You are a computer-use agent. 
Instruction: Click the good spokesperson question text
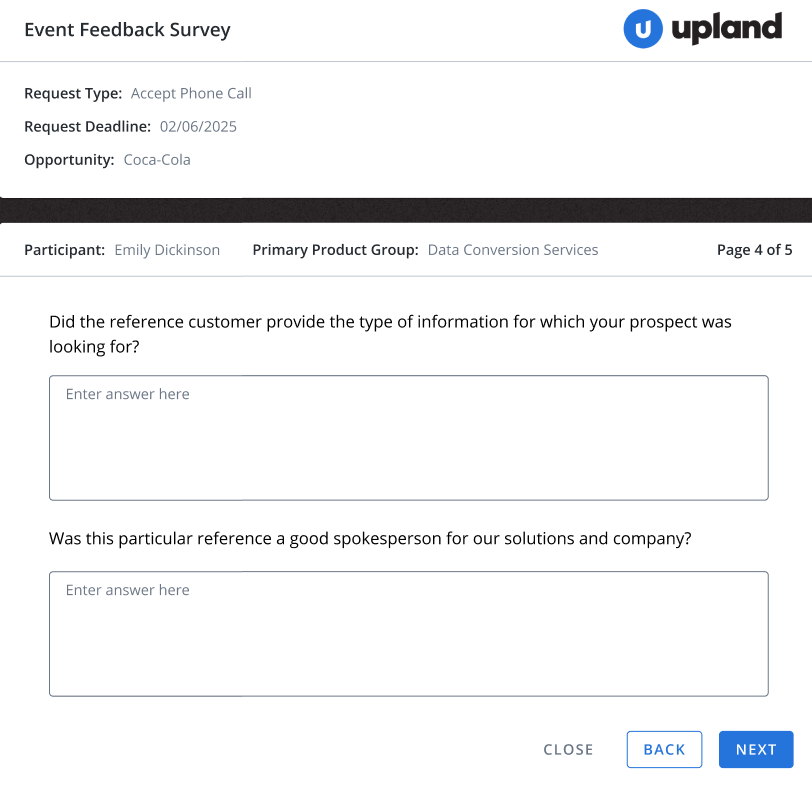coord(370,539)
